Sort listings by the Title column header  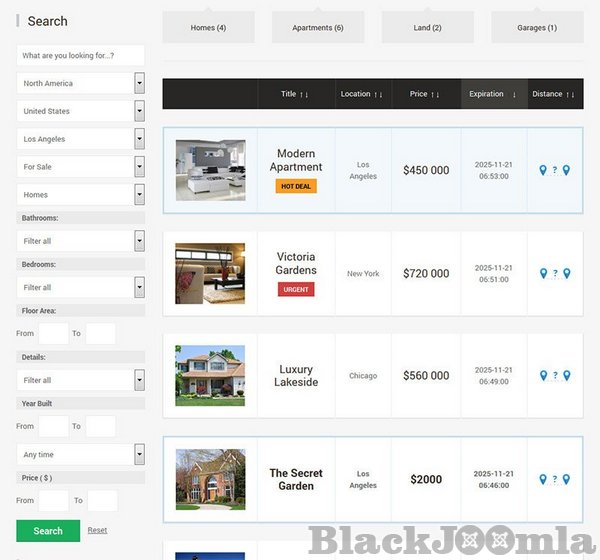295,94
